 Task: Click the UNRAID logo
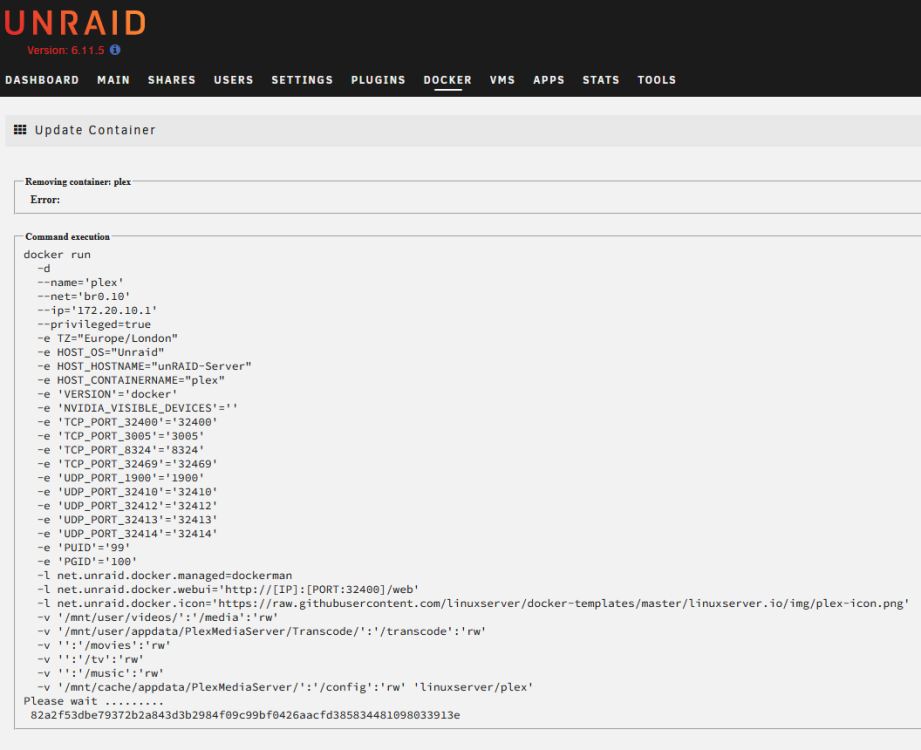[75, 23]
